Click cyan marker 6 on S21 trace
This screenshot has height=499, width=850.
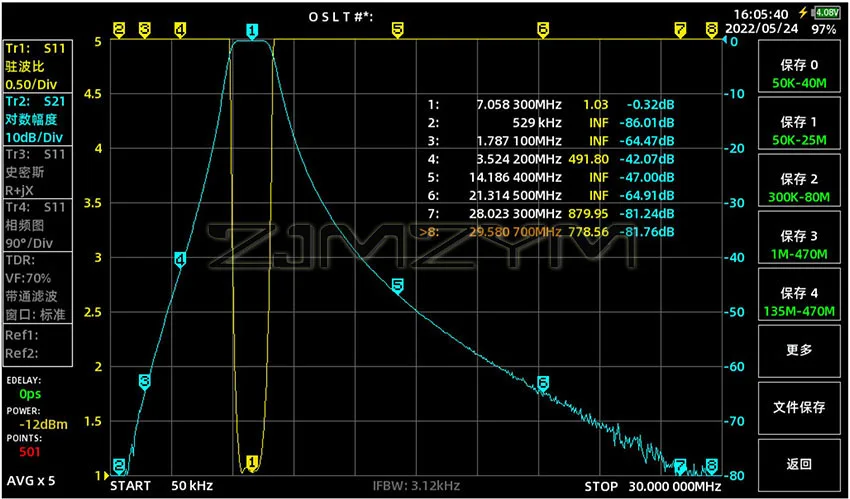click(x=543, y=383)
